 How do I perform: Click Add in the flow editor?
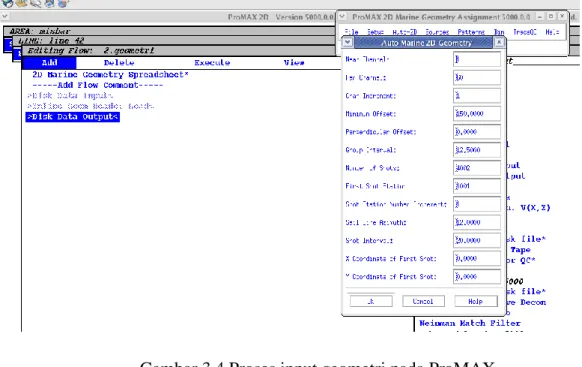[49, 63]
